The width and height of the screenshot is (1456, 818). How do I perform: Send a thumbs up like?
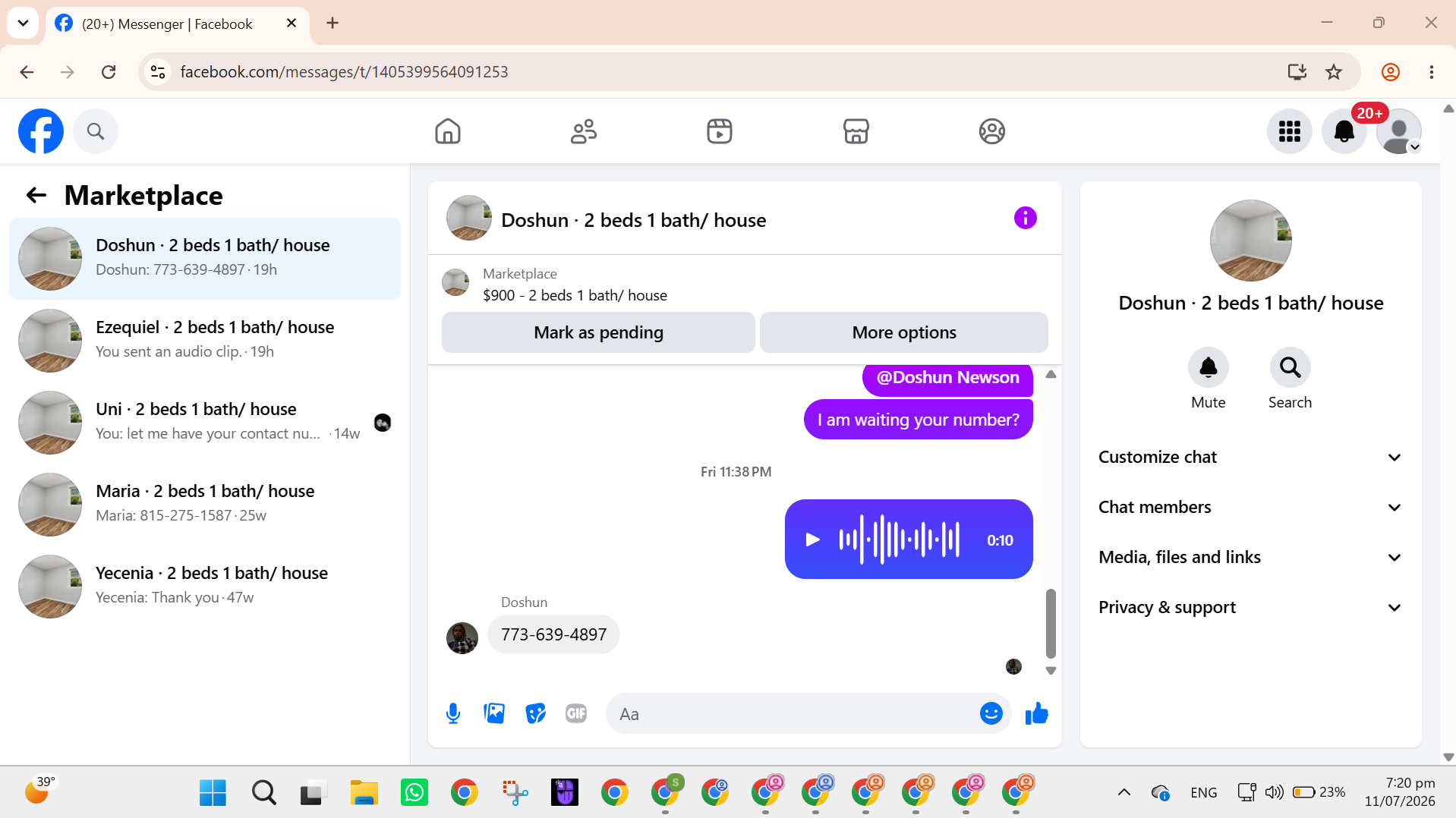point(1036,713)
